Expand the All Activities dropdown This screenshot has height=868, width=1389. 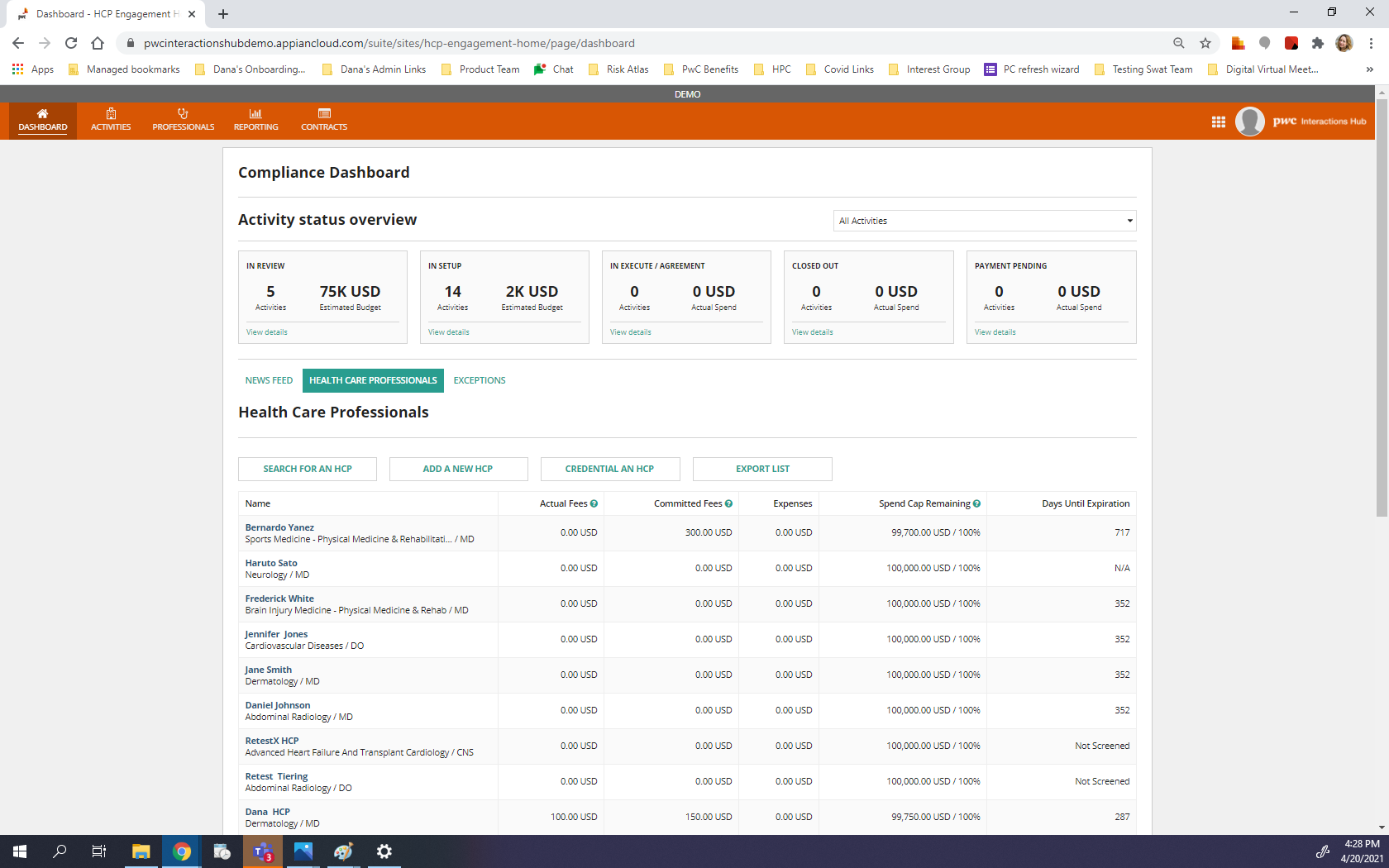pos(984,221)
